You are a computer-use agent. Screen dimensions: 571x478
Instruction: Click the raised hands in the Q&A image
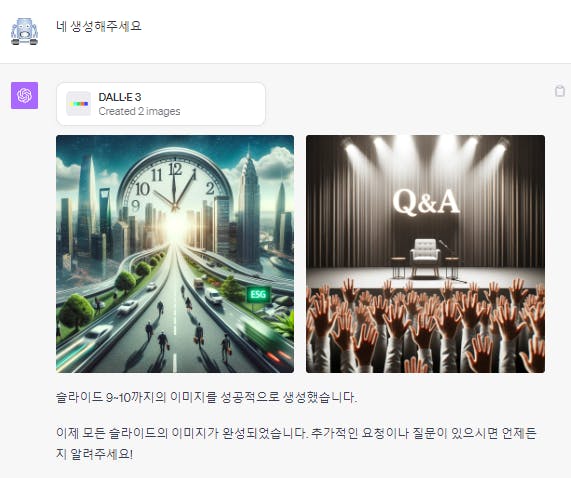pyautogui.click(x=425, y=326)
